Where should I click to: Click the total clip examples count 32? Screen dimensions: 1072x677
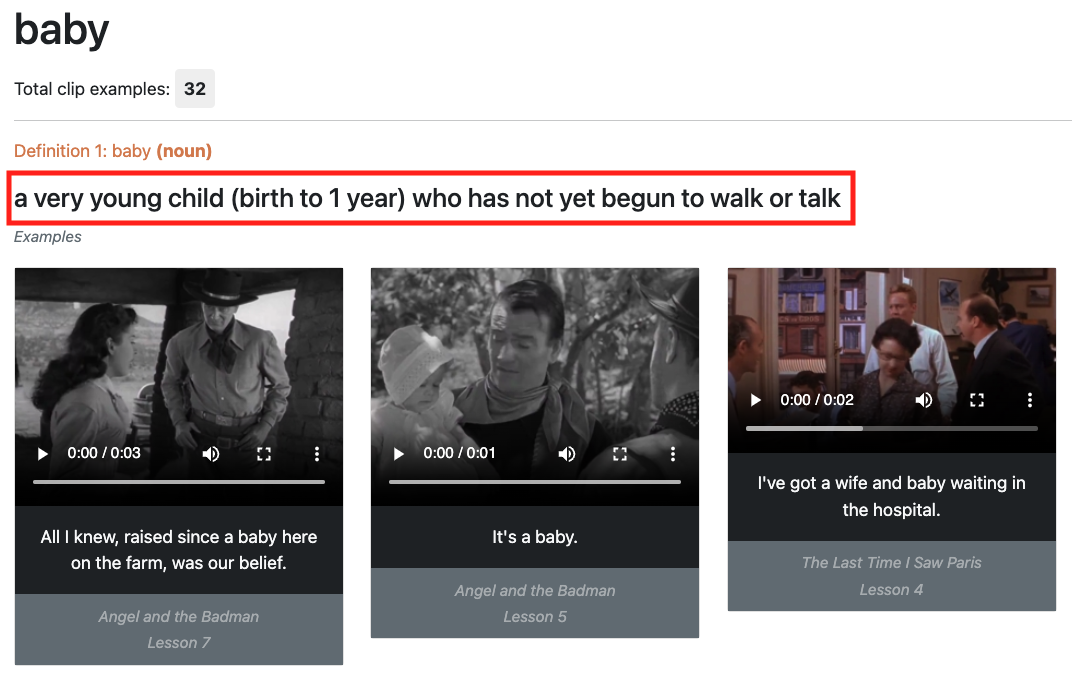[x=195, y=89]
